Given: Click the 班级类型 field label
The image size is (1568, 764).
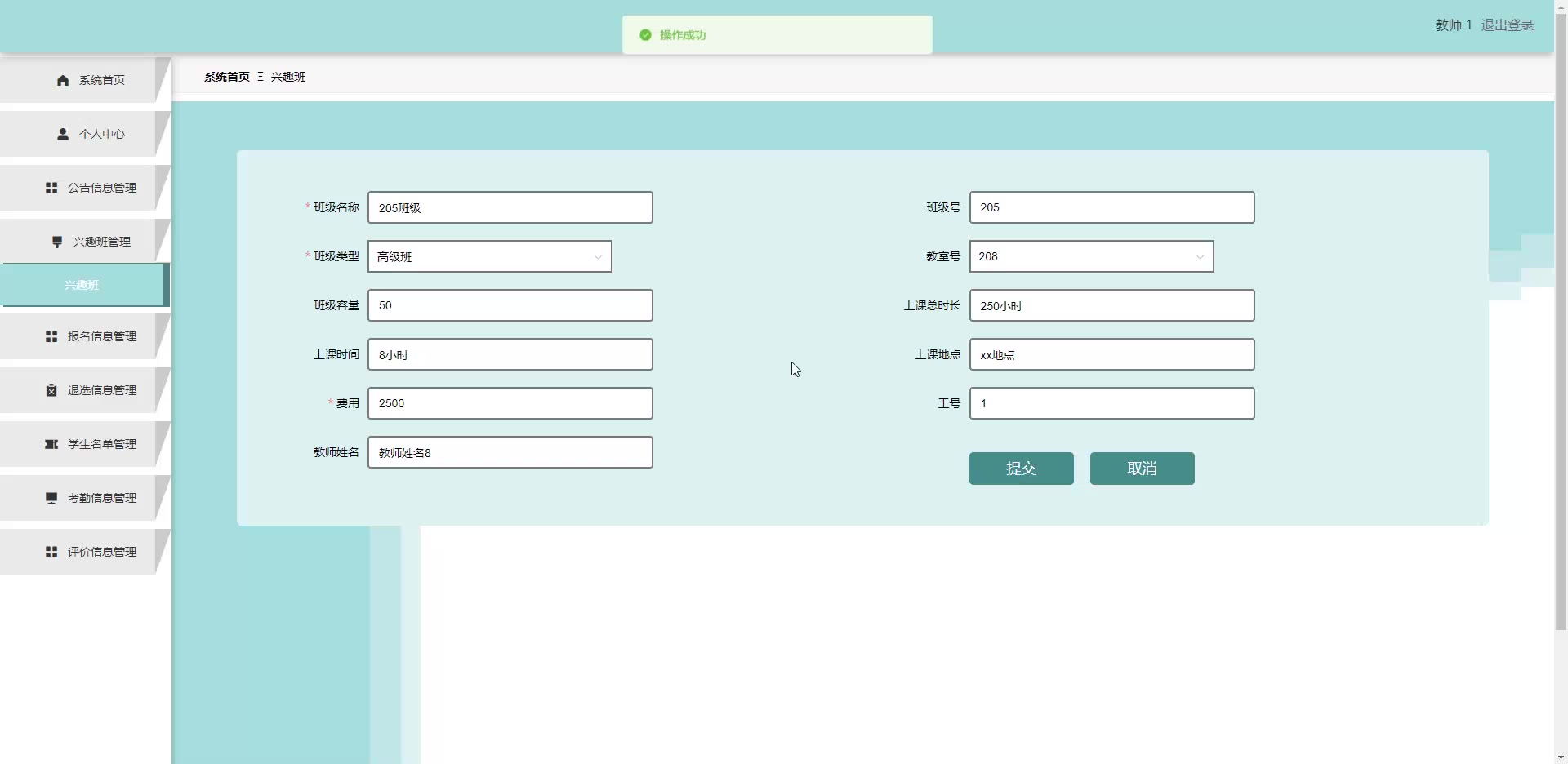Looking at the screenshot, I should [336, 256].
